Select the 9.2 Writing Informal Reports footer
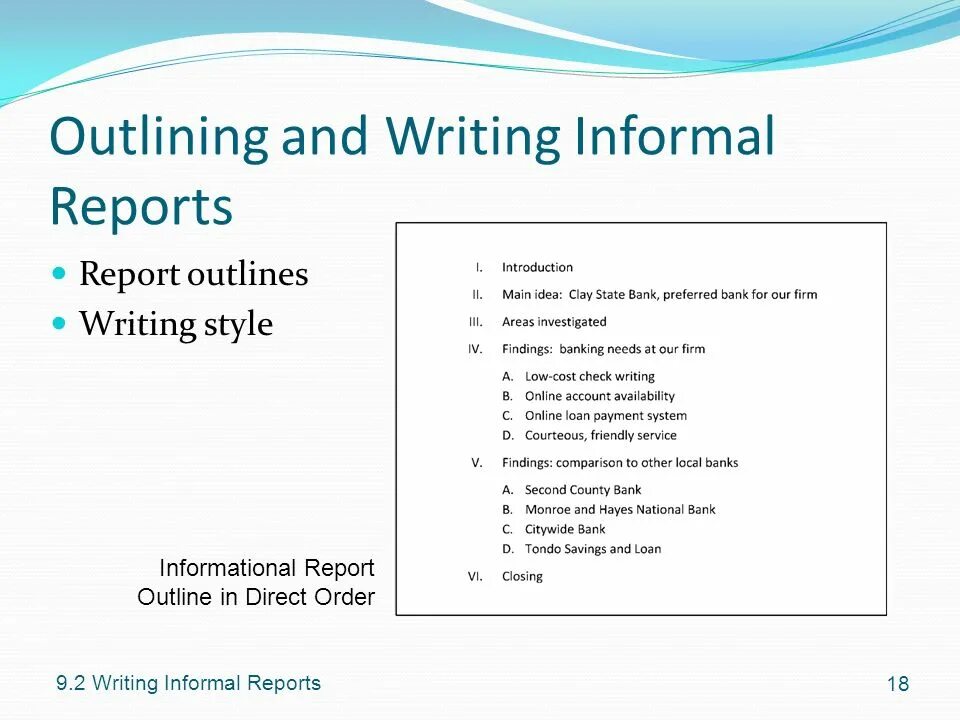The width and height of the screenshot is (960, 720). click(x=187, y=683)
